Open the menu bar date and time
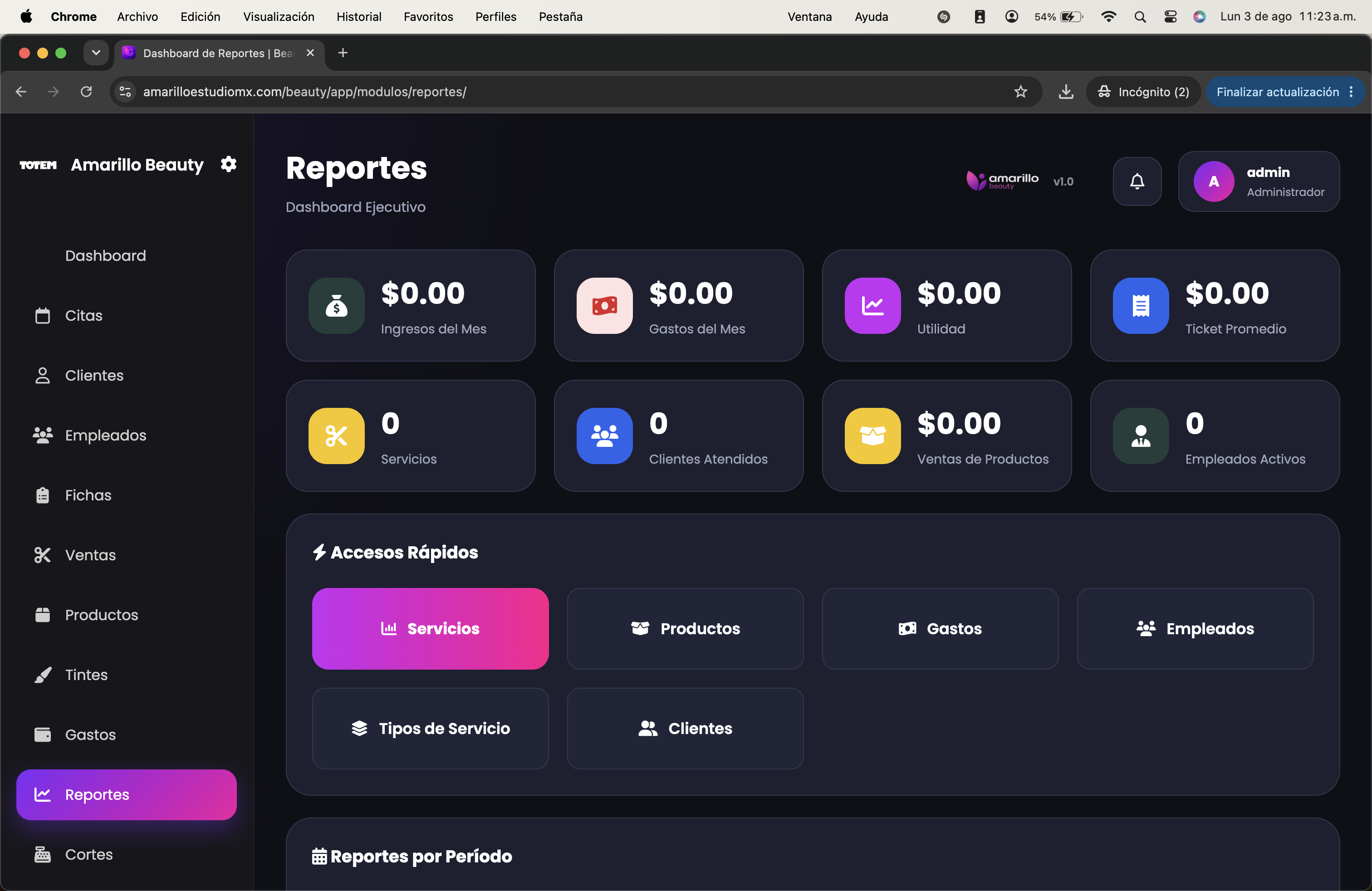The image size is (1372, 891). click(1288, 17)
